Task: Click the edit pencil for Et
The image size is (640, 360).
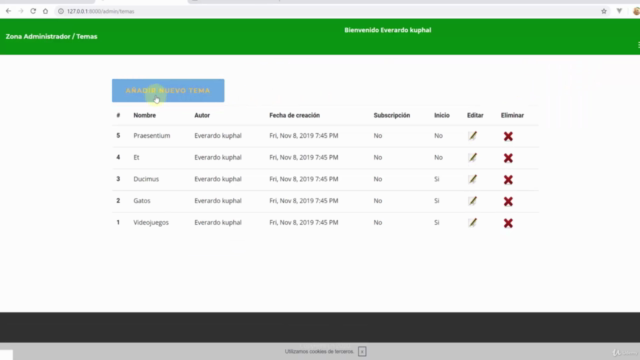Action: (473, 158)
